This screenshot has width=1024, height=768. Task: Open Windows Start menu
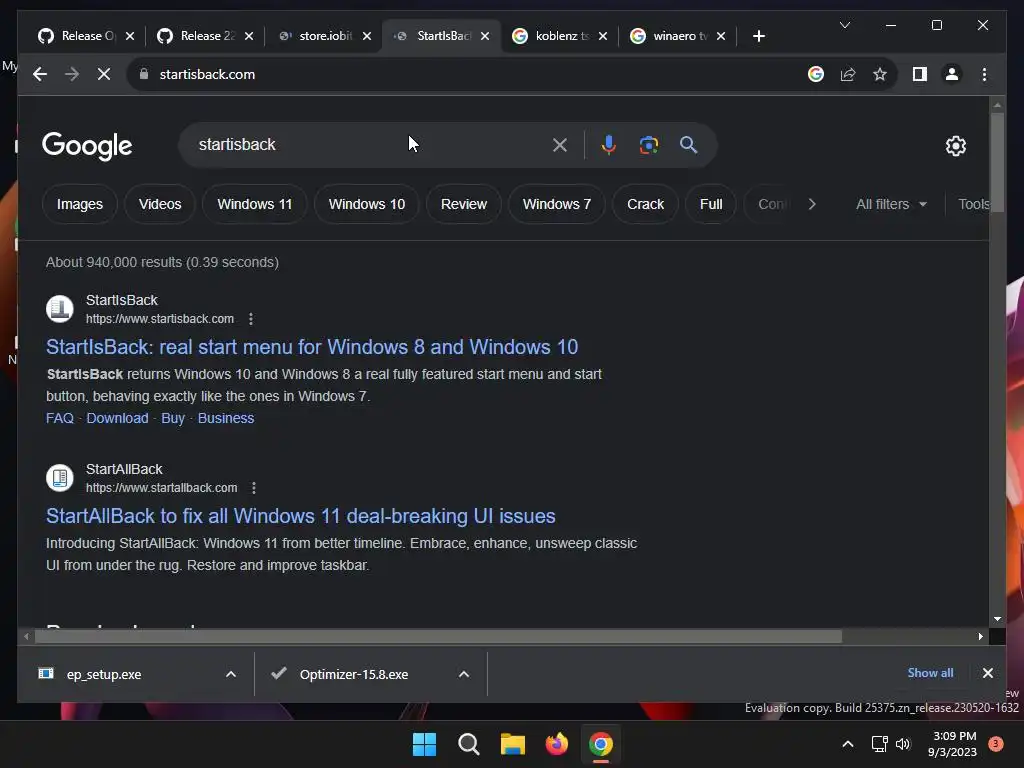tap(424, 744)
